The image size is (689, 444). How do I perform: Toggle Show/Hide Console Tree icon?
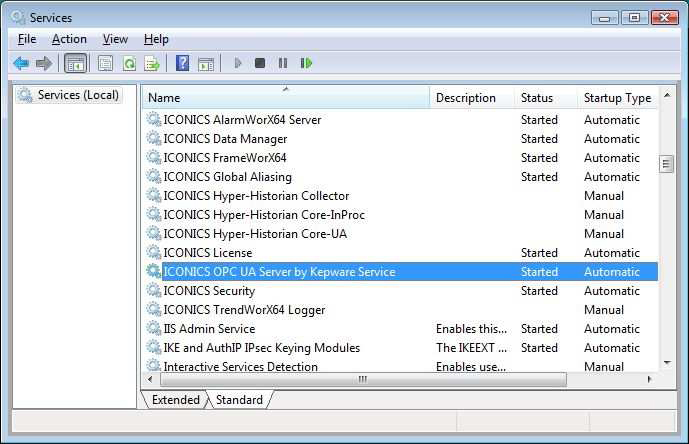point(76,63)
